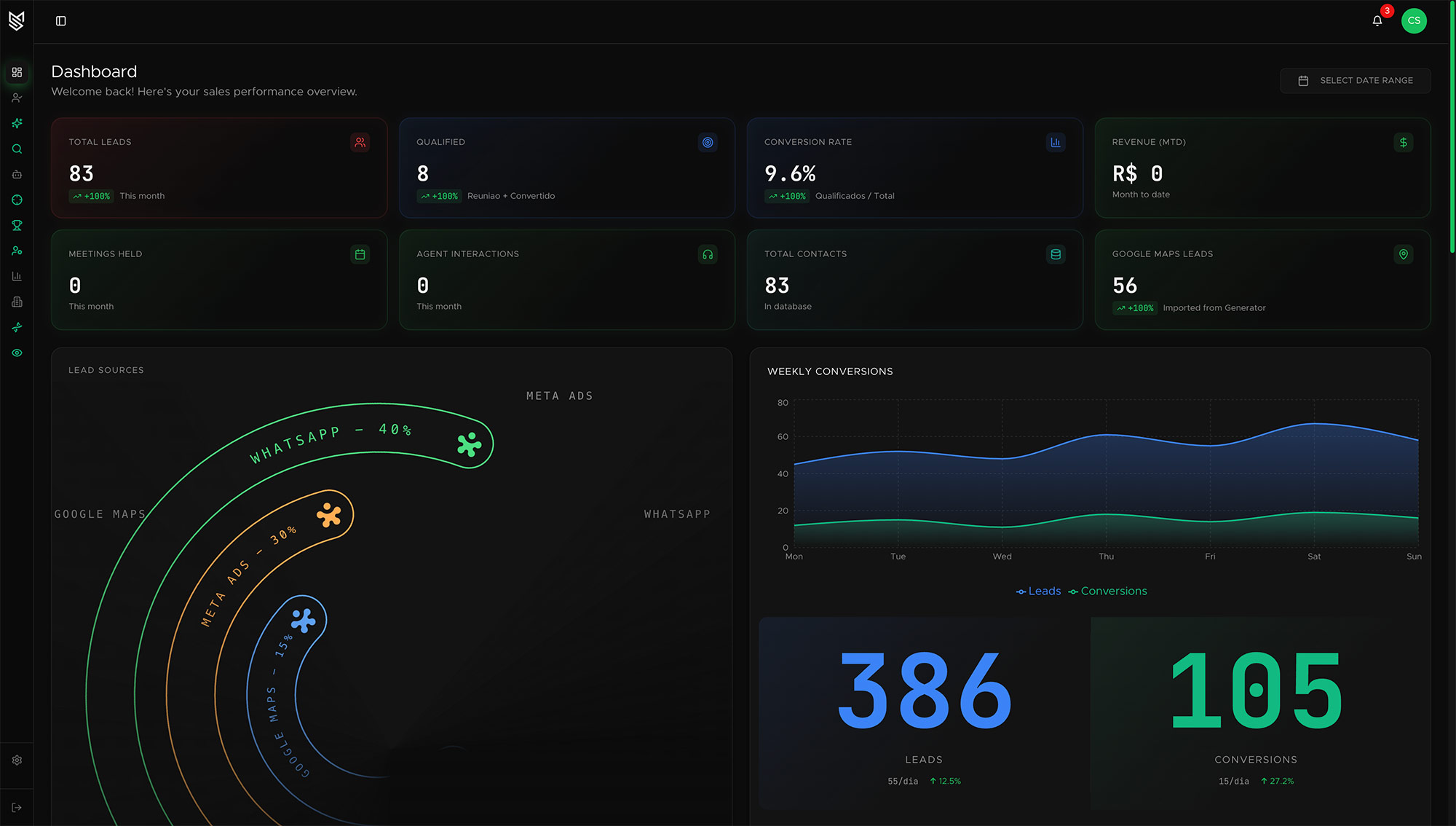Click the 12.5% leads growth indicator
Screen dimensions: 1456x826
[945, 781]
